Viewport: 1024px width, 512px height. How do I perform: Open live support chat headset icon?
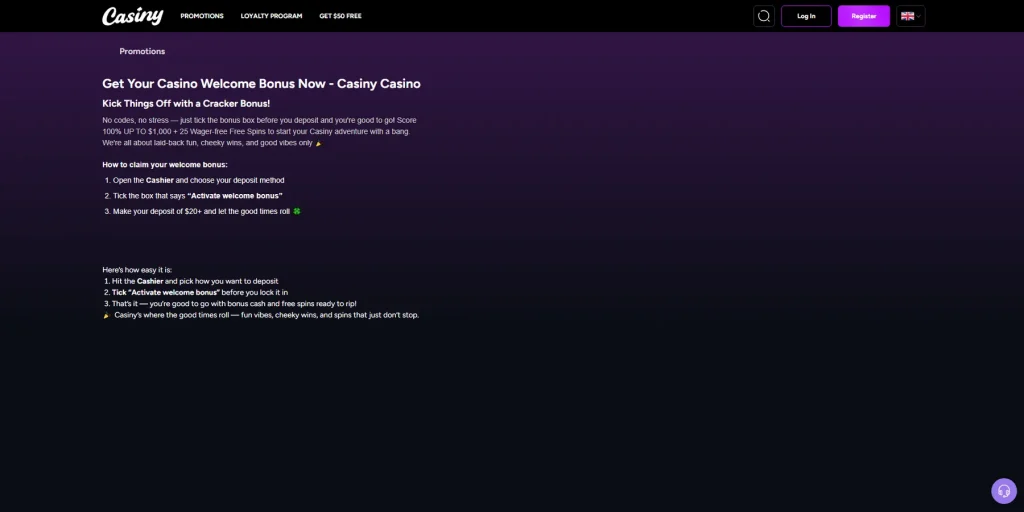click(1003, 491)
